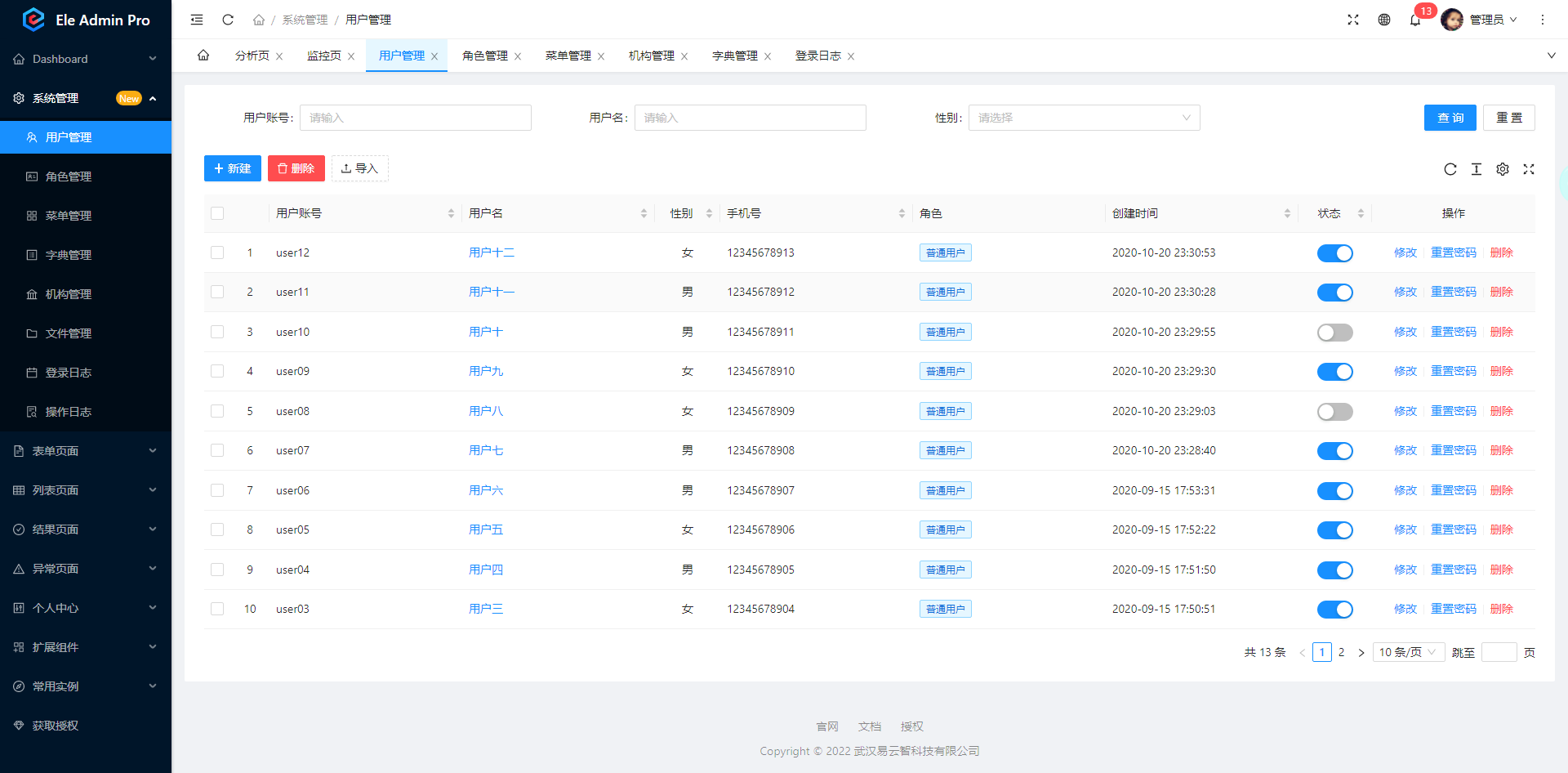Open 登录日志 from the sidebar menu
Image resolution: width=1568 pixels, height=773 pixels.
point(69,372)
